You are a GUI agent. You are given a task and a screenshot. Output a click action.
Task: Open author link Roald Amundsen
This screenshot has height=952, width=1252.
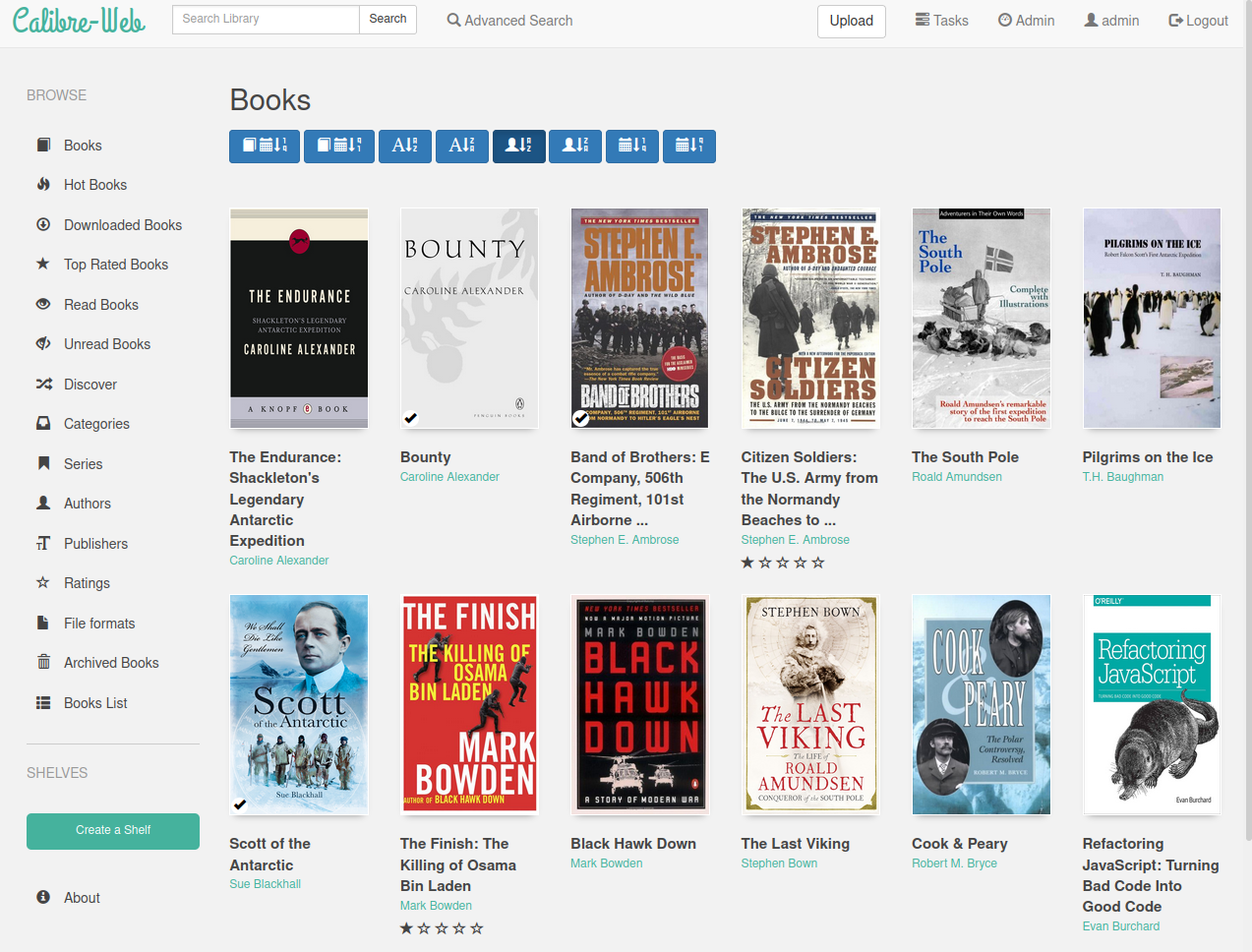pyautogui.click(x=956, y=477)
